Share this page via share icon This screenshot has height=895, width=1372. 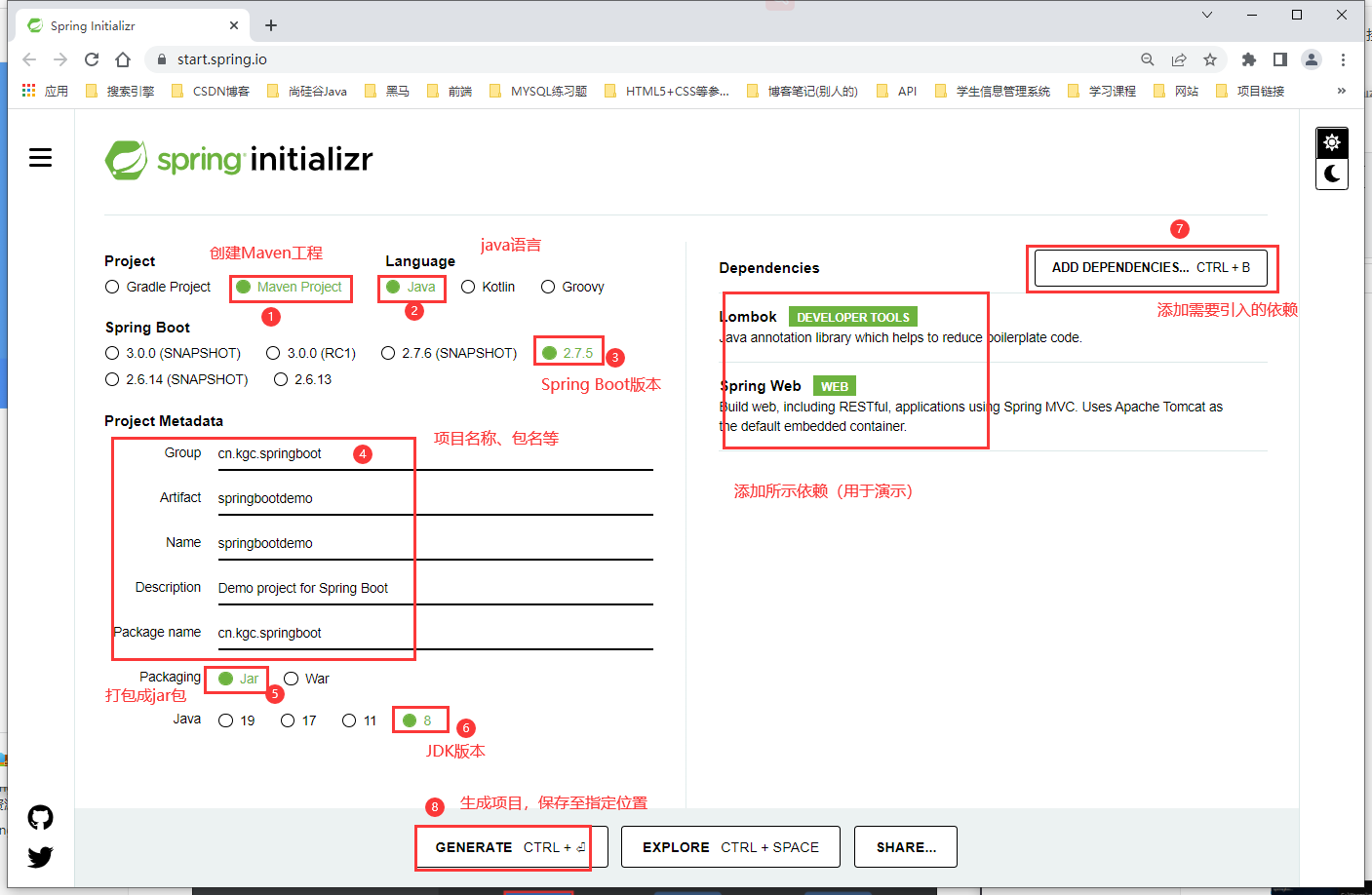[1179, 59]
